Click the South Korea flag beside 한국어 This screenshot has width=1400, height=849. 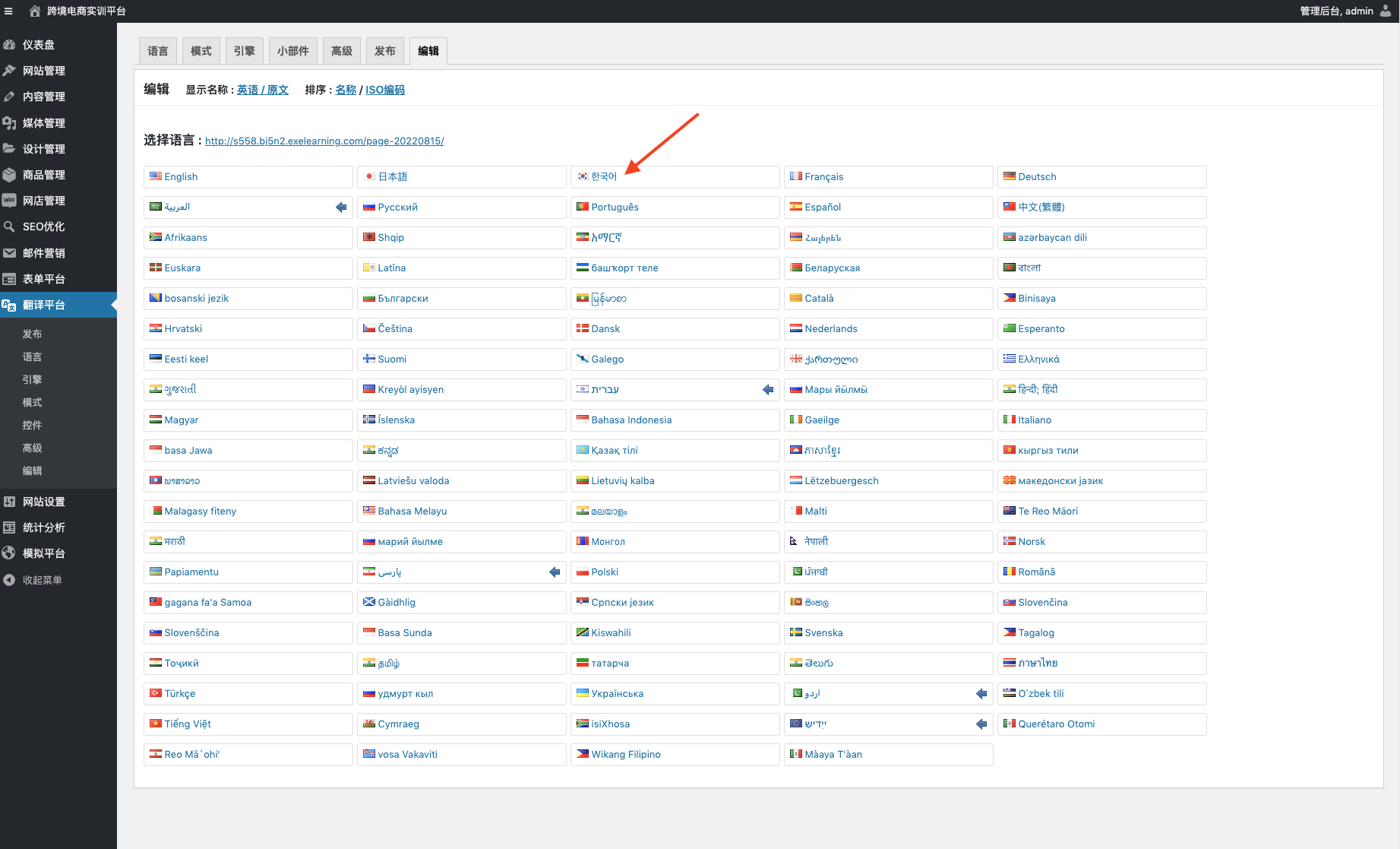pos(583,176)
